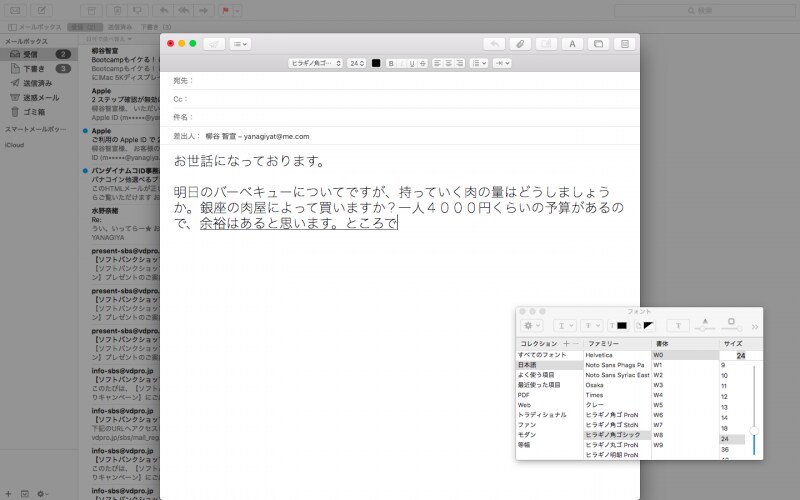Open the font size 24 dropdown

pos(357,63)
